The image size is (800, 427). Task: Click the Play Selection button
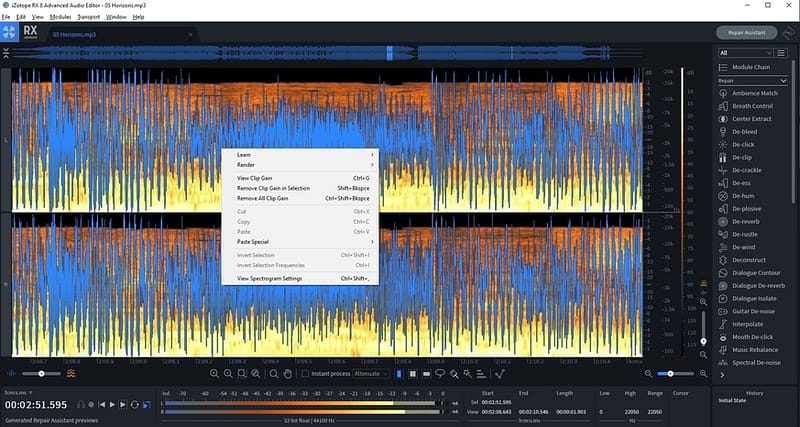(123, 405)
